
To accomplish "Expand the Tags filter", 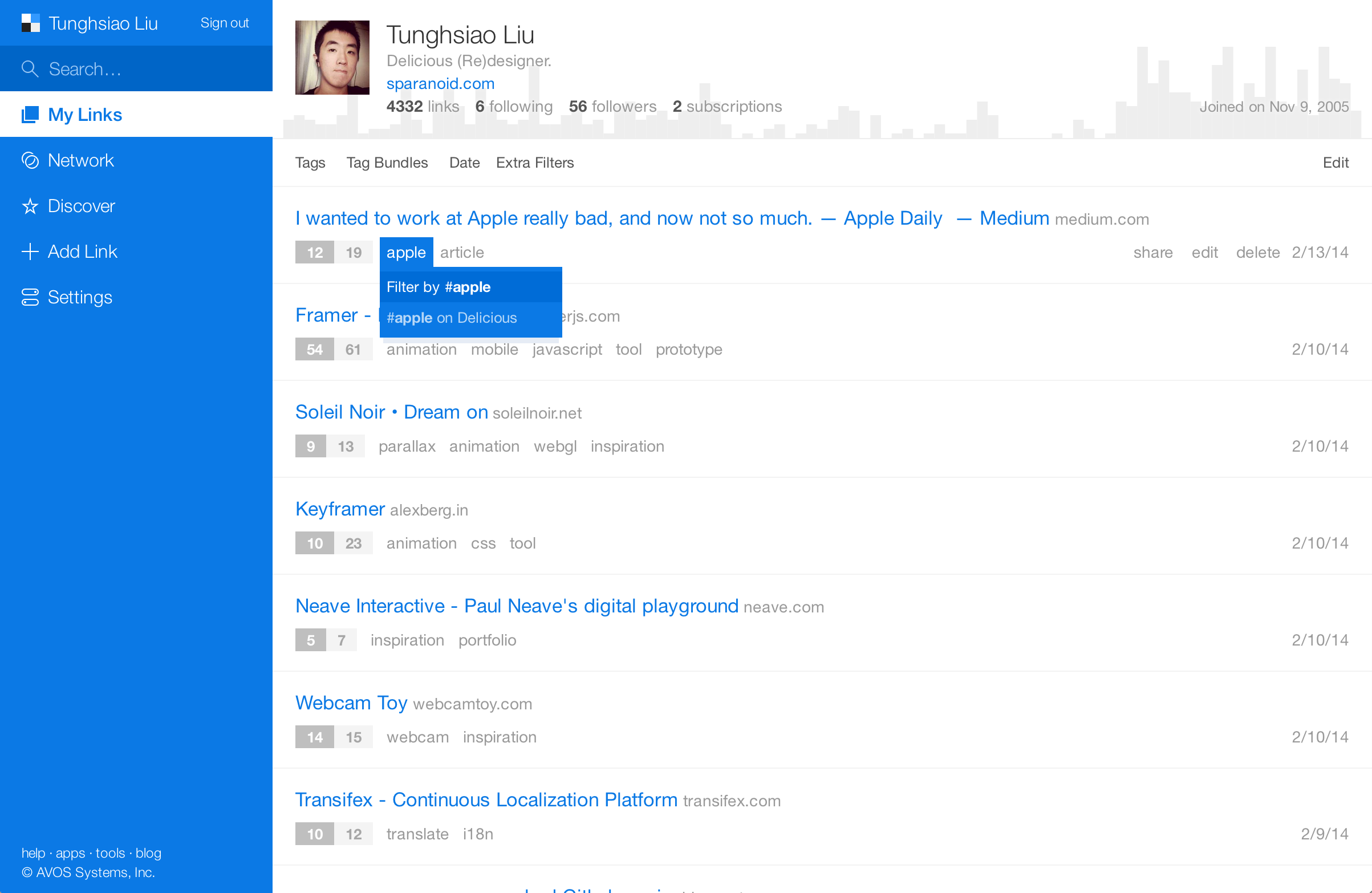I will 310,163.
